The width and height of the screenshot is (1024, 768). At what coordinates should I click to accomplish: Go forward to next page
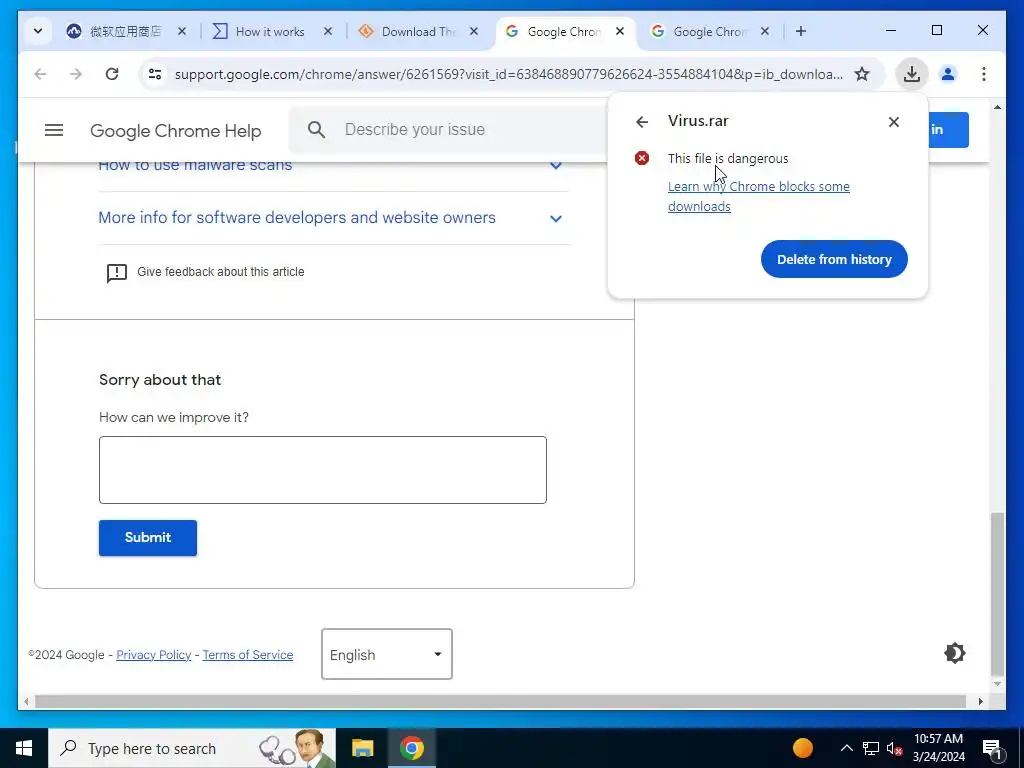(76, 74)
